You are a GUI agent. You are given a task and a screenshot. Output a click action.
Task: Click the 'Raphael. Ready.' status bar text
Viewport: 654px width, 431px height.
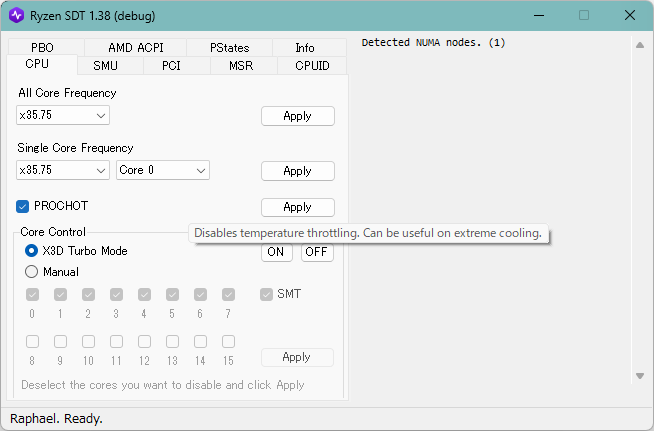click(56, 418)
